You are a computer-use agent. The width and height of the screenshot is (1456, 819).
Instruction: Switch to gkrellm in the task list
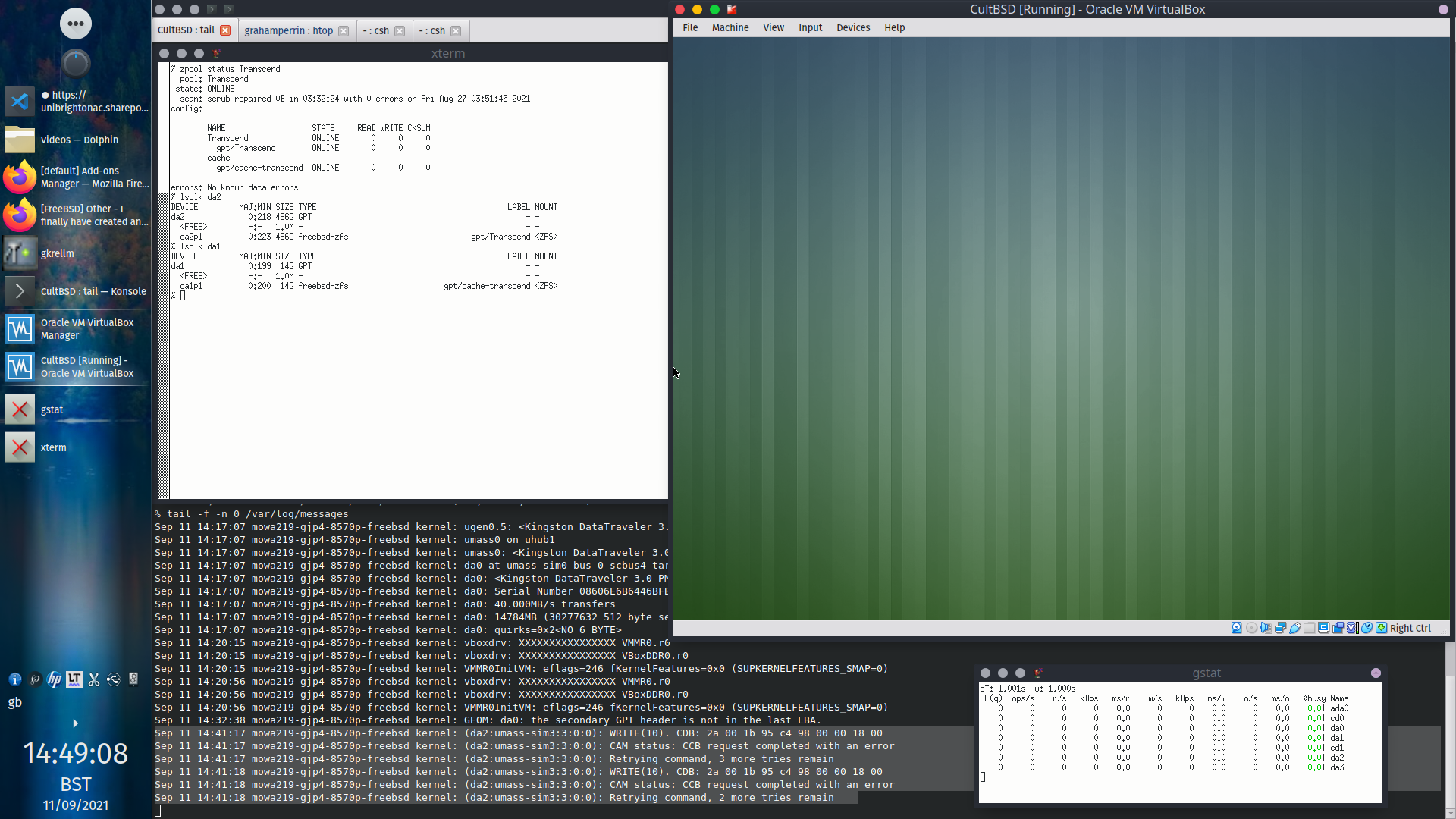(58, 254)
